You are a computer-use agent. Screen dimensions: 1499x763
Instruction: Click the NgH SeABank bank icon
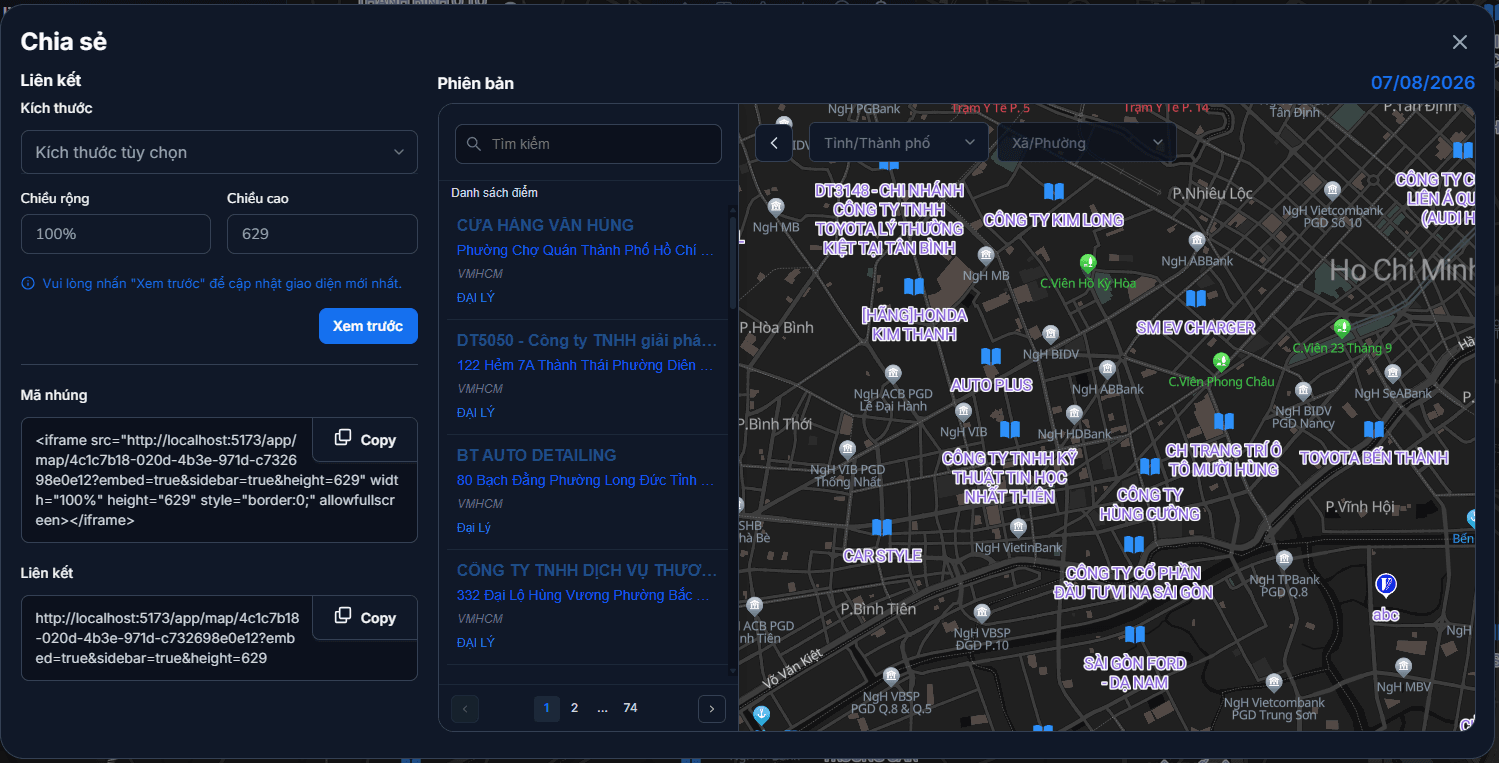pos(1393,373)
